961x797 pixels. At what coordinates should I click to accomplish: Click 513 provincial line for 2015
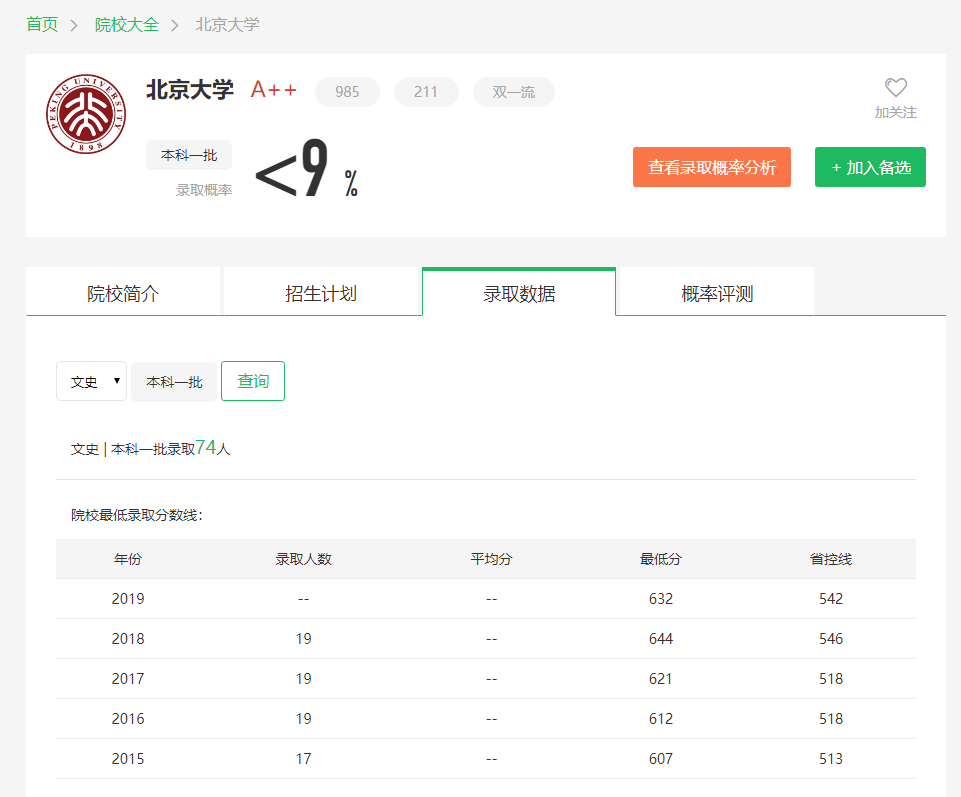pyautogui.click(x=831, y=759)
